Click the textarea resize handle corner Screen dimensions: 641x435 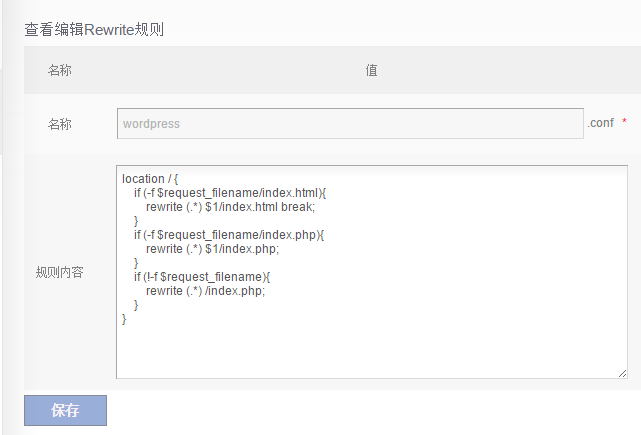pyautogui.click(x=622, y=373)
